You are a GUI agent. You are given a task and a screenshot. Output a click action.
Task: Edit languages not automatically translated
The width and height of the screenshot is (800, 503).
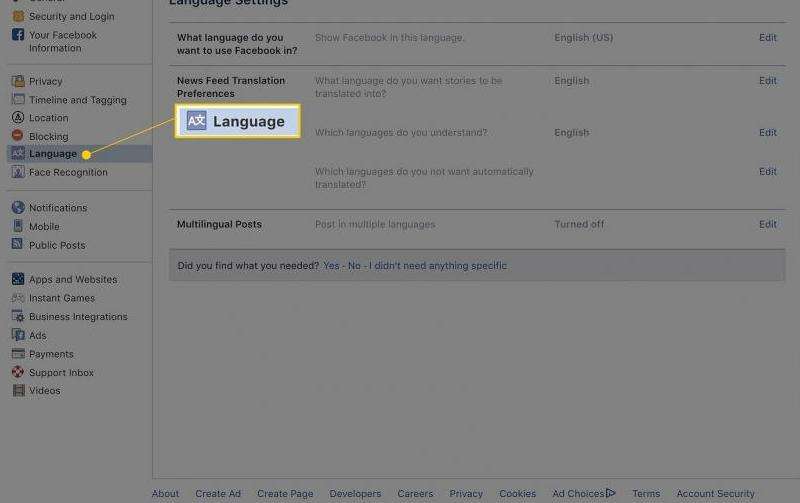pyautogui.click(x=767, y=171)
